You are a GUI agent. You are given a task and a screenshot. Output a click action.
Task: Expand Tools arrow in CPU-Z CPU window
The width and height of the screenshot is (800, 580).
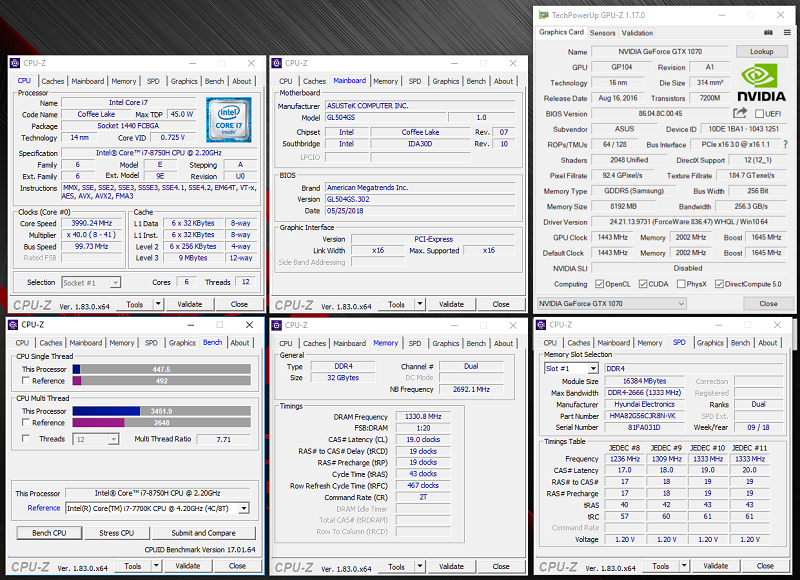click(x=158, y=304)
